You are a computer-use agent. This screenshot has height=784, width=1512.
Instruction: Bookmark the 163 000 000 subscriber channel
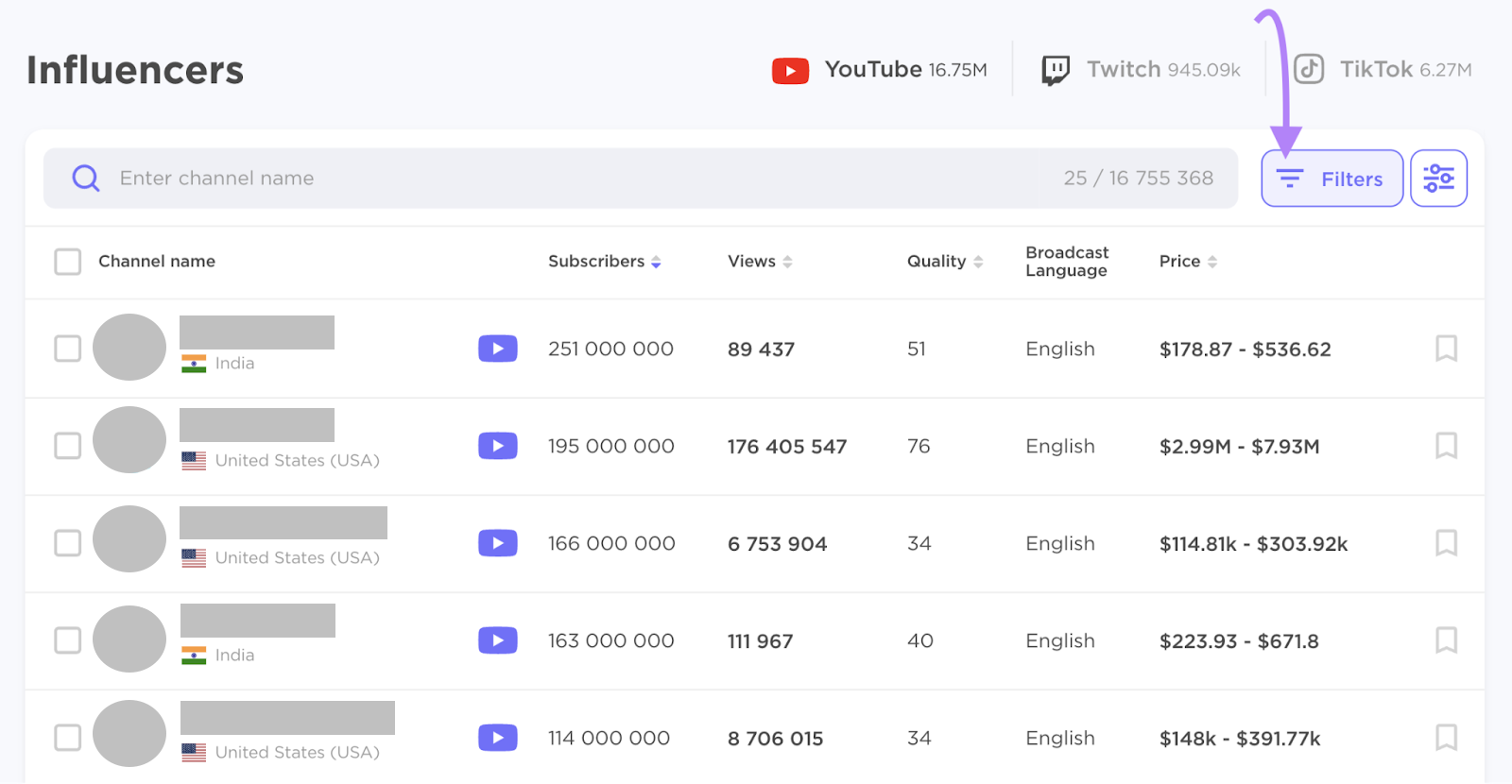tap(1446, 640)
